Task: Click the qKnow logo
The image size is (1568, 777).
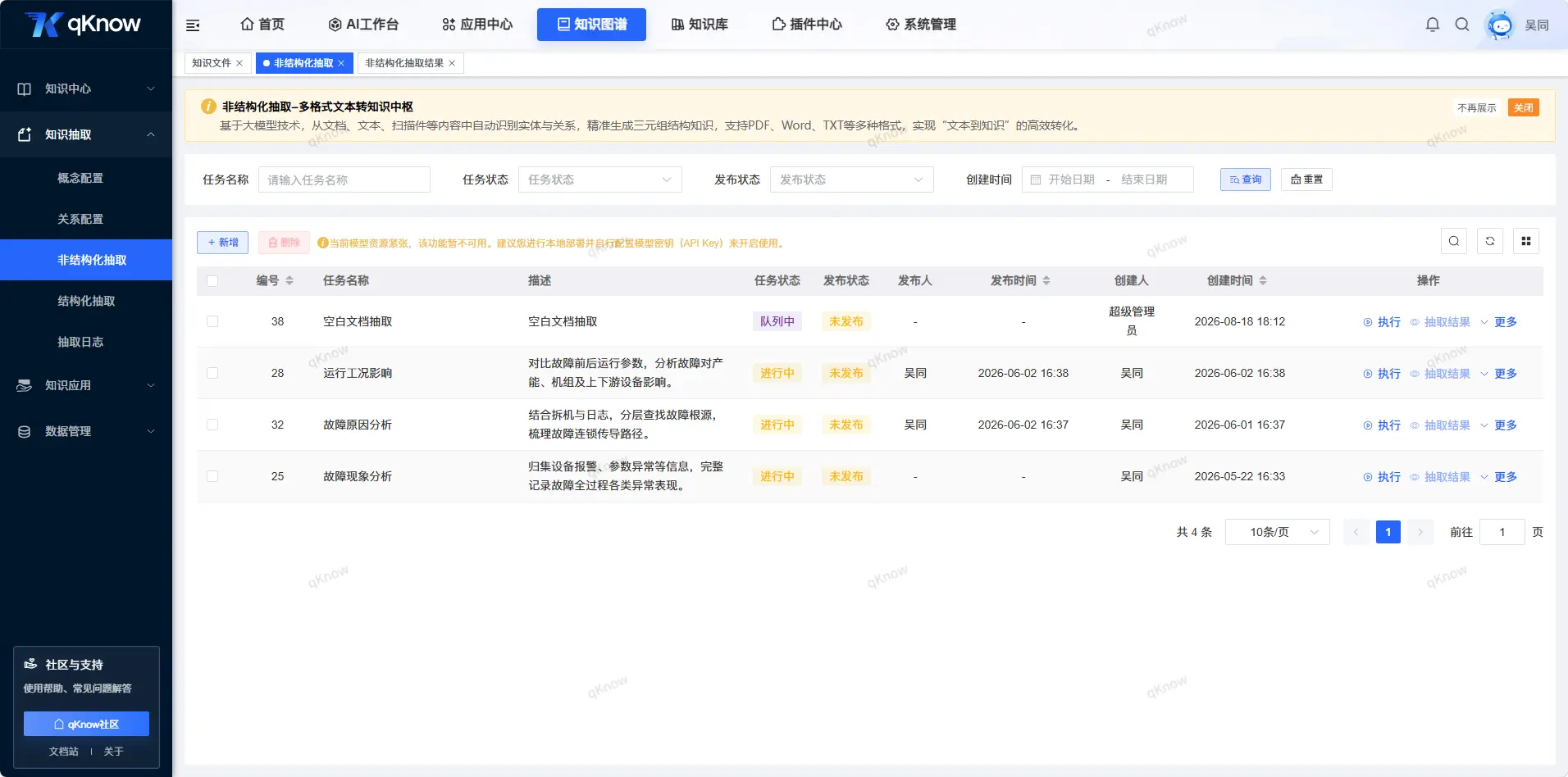Action: [83, 24]
